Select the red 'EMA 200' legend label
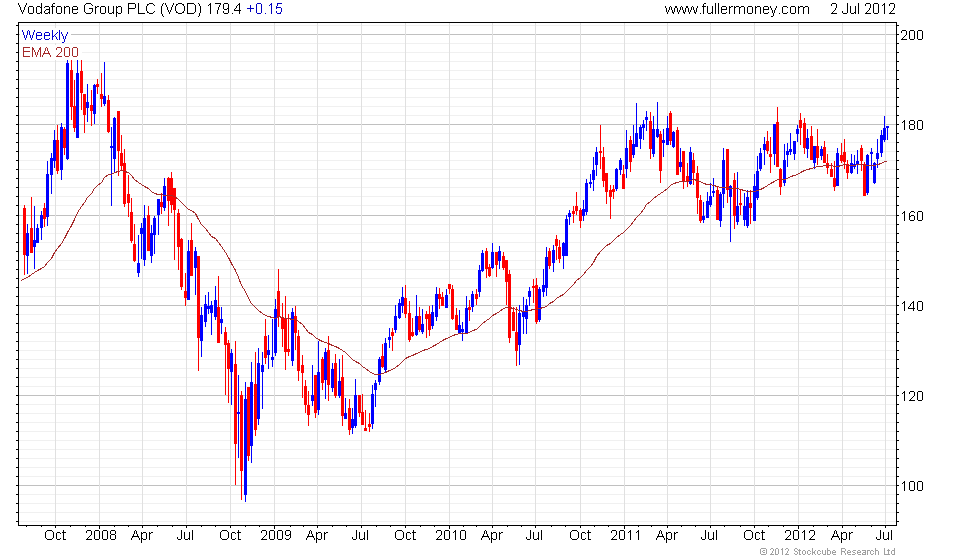Viewport: 980px width, 560px height. (51, 52)
